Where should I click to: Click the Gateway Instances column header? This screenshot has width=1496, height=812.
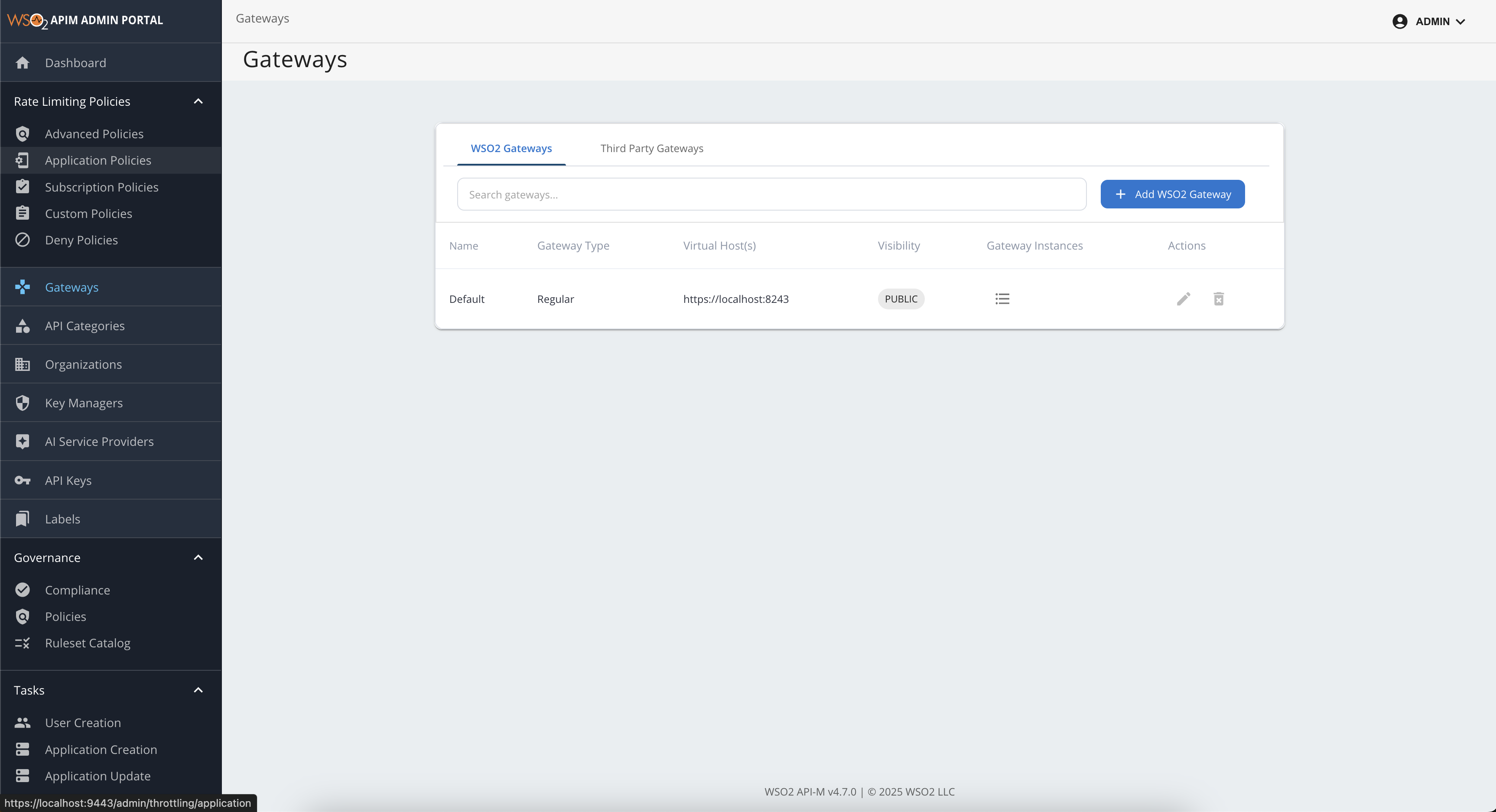(x=1034, y=246)
